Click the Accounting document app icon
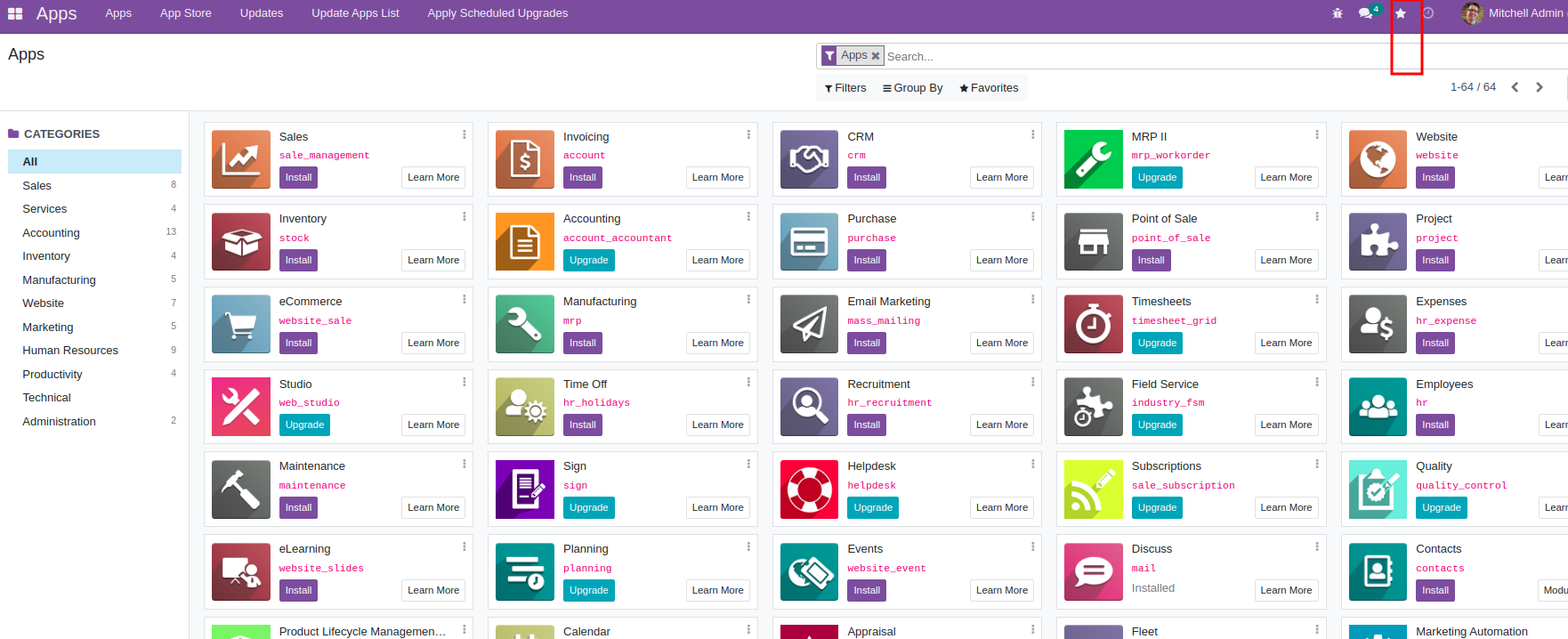The width and height of the screenshot is (1568, 639). point(525,242)
